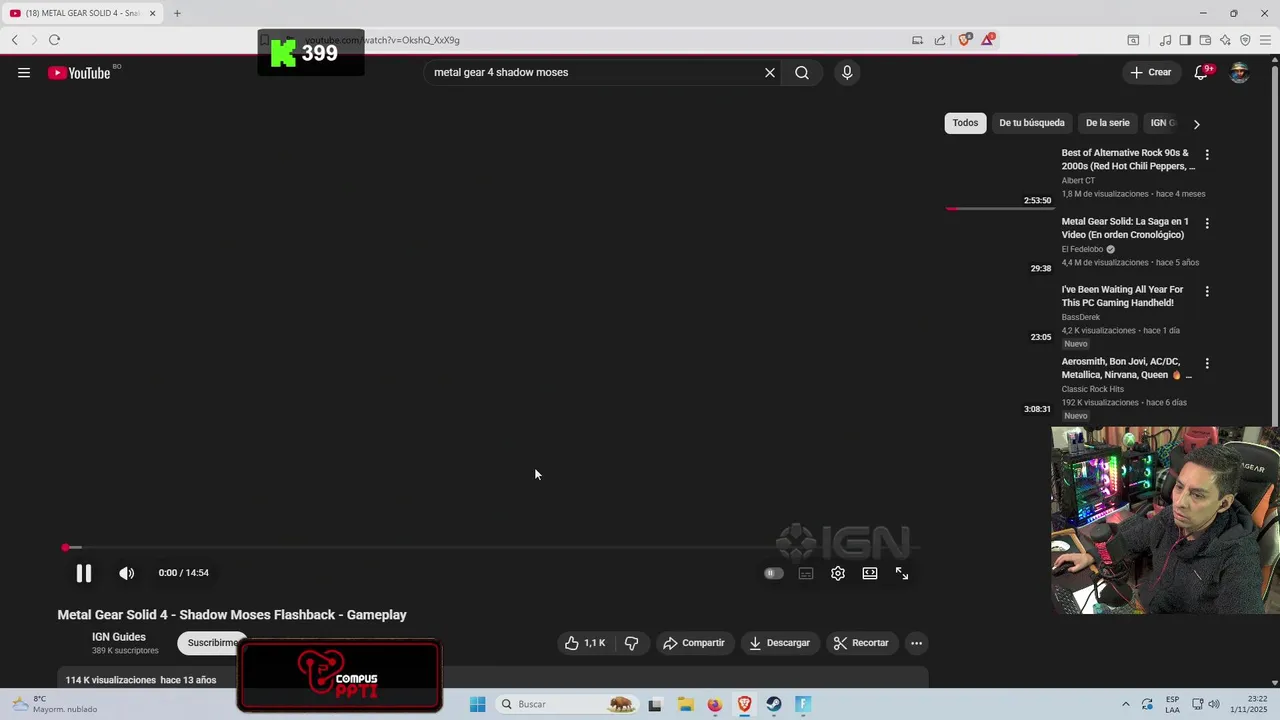Click the taskbar Buscar search box

point(567,704)
